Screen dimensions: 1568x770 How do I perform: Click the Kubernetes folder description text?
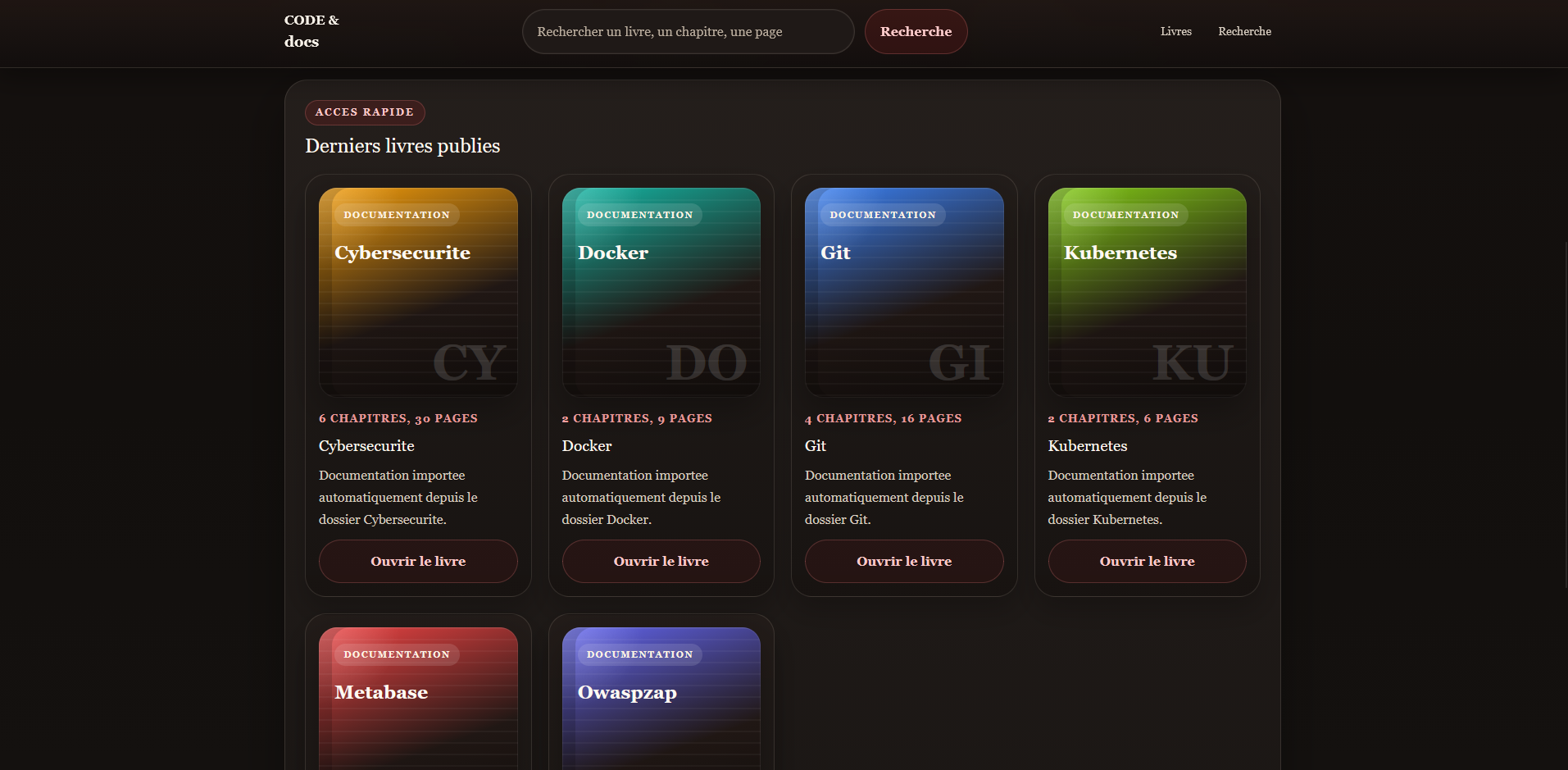1127,498
